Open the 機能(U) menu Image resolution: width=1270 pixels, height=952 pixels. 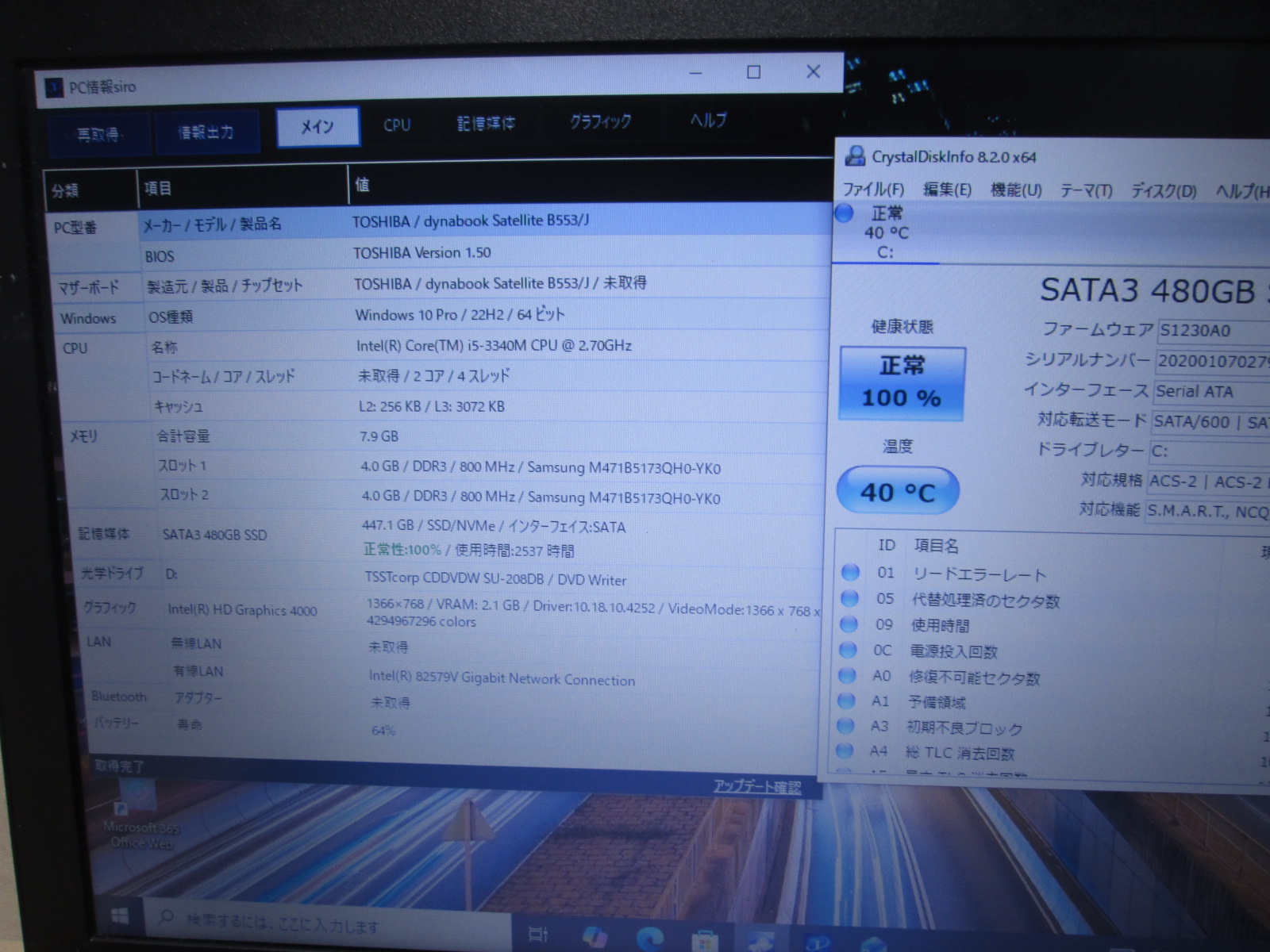click(x=1016, y=190)
